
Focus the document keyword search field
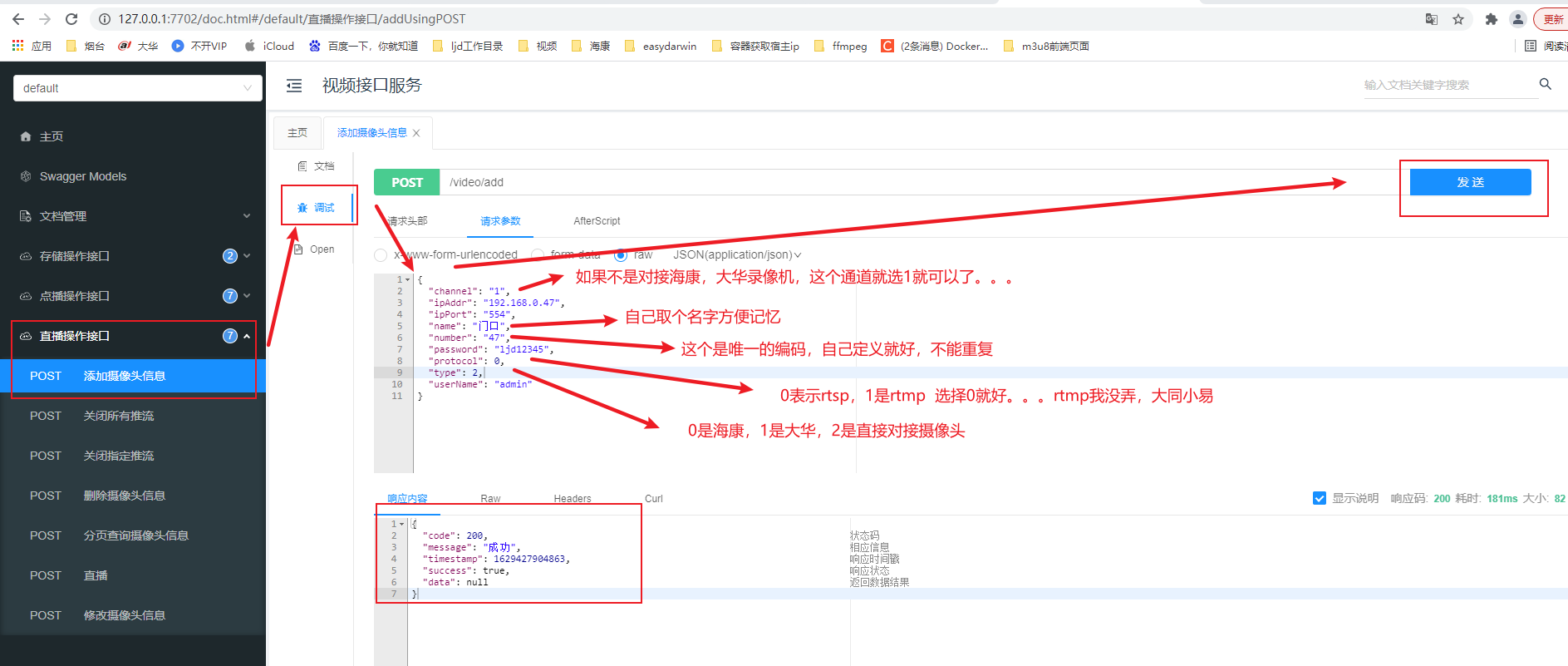coord(1449,85)
